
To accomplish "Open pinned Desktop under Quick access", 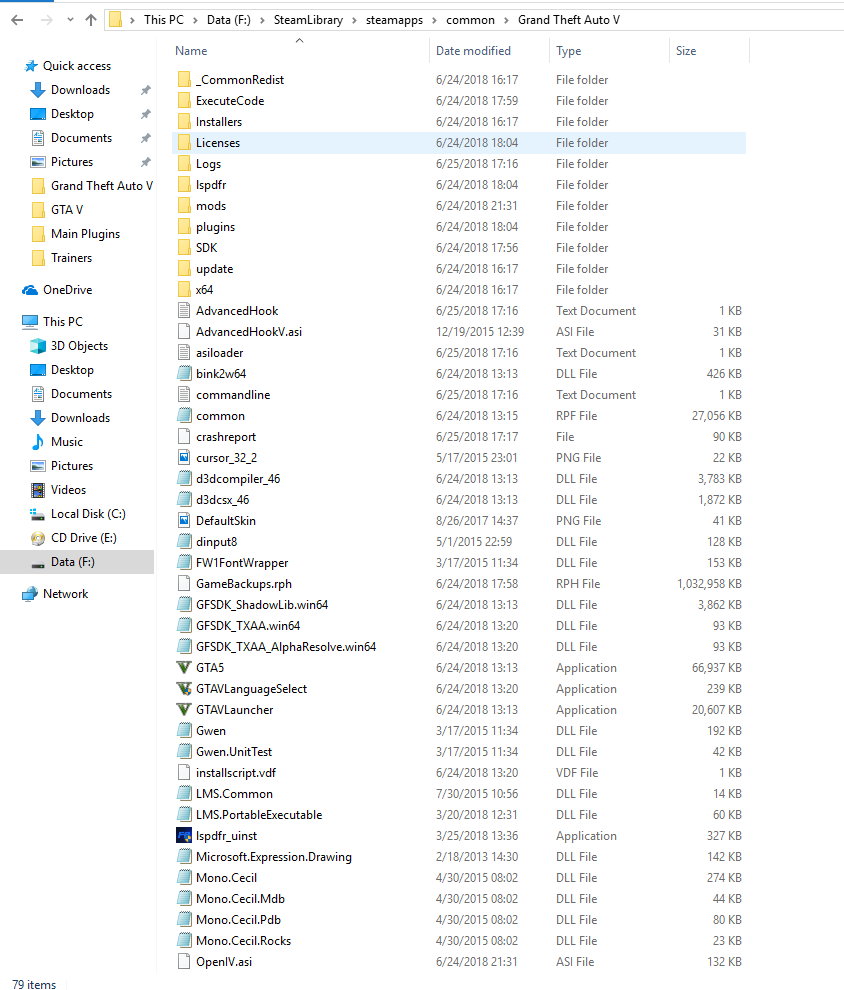I will [72, 114].
